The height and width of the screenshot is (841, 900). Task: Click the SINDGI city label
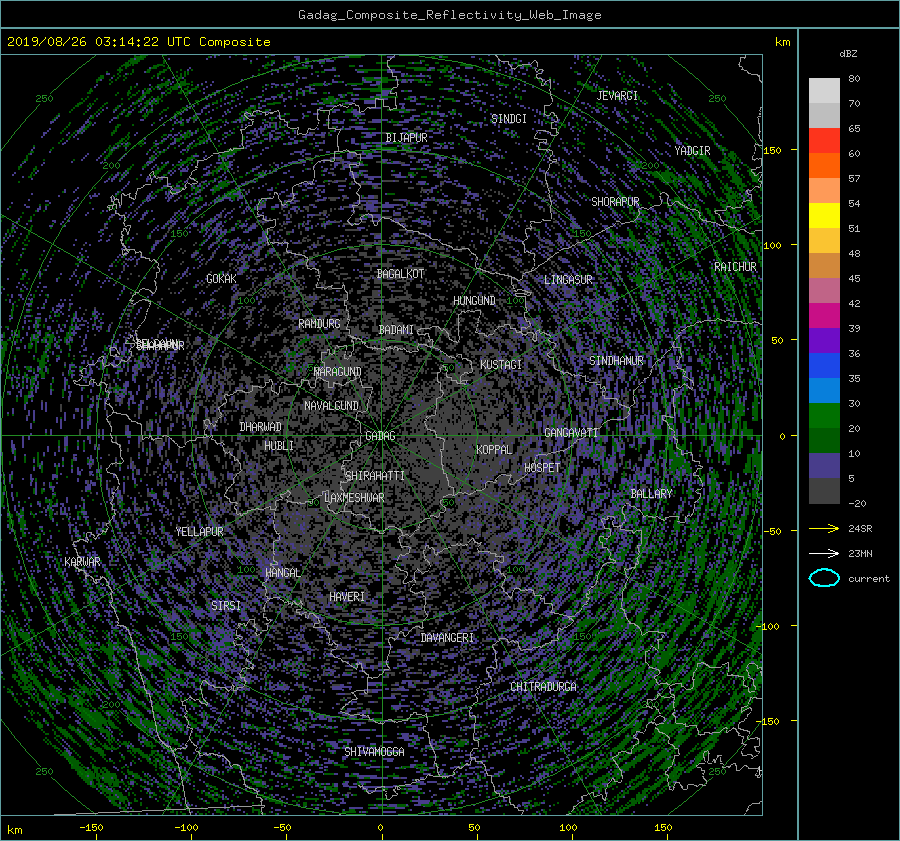(x=509, y=119)
